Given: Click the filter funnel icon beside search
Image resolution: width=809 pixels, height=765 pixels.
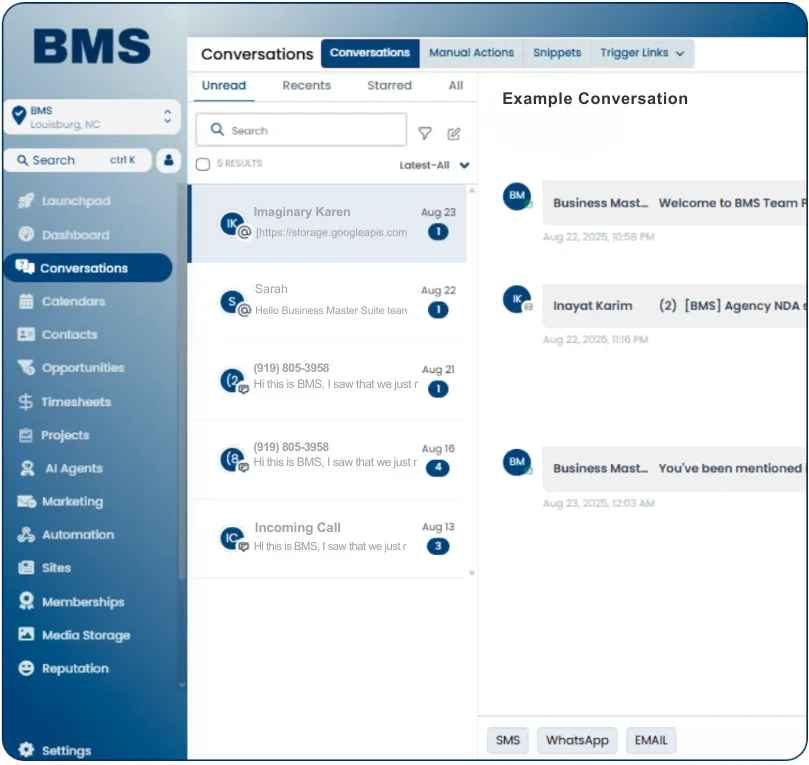Looking at the screenshot, I should [425, 134].
